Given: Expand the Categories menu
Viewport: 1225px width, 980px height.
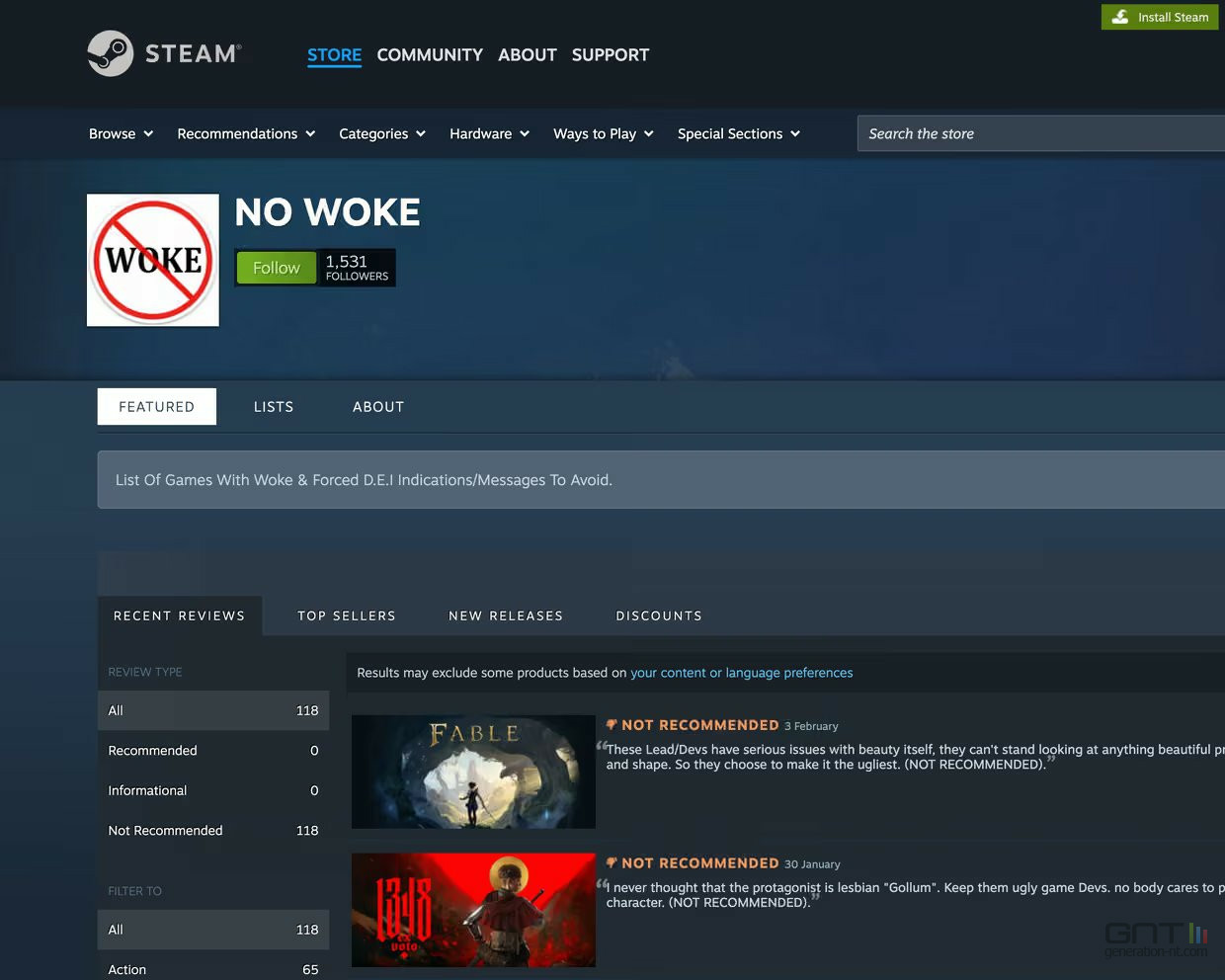Looking at the screenshot, I should pyautogui.click(x=381, y=133).
